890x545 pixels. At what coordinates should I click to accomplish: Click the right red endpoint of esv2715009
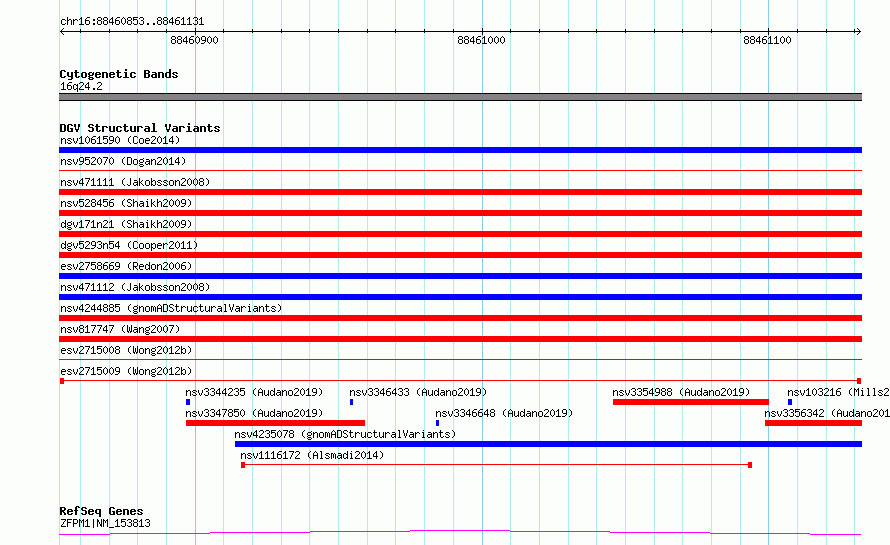859,381
